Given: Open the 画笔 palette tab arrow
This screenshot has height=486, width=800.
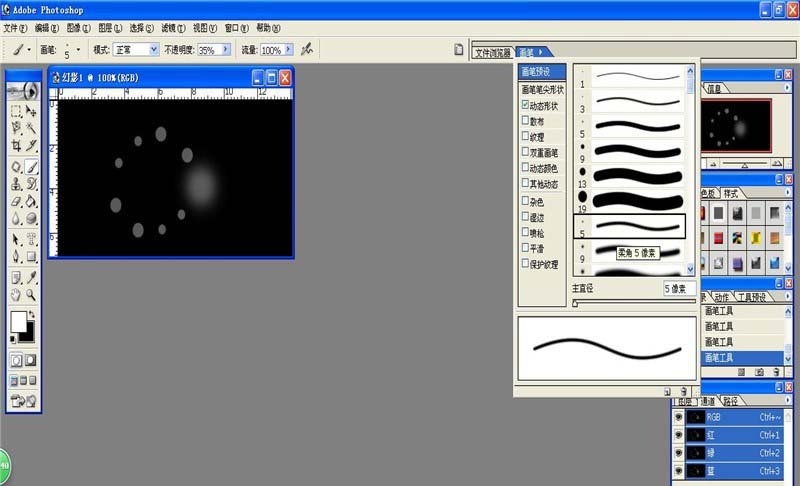Looking at the screenshot, I should point(541,52).
